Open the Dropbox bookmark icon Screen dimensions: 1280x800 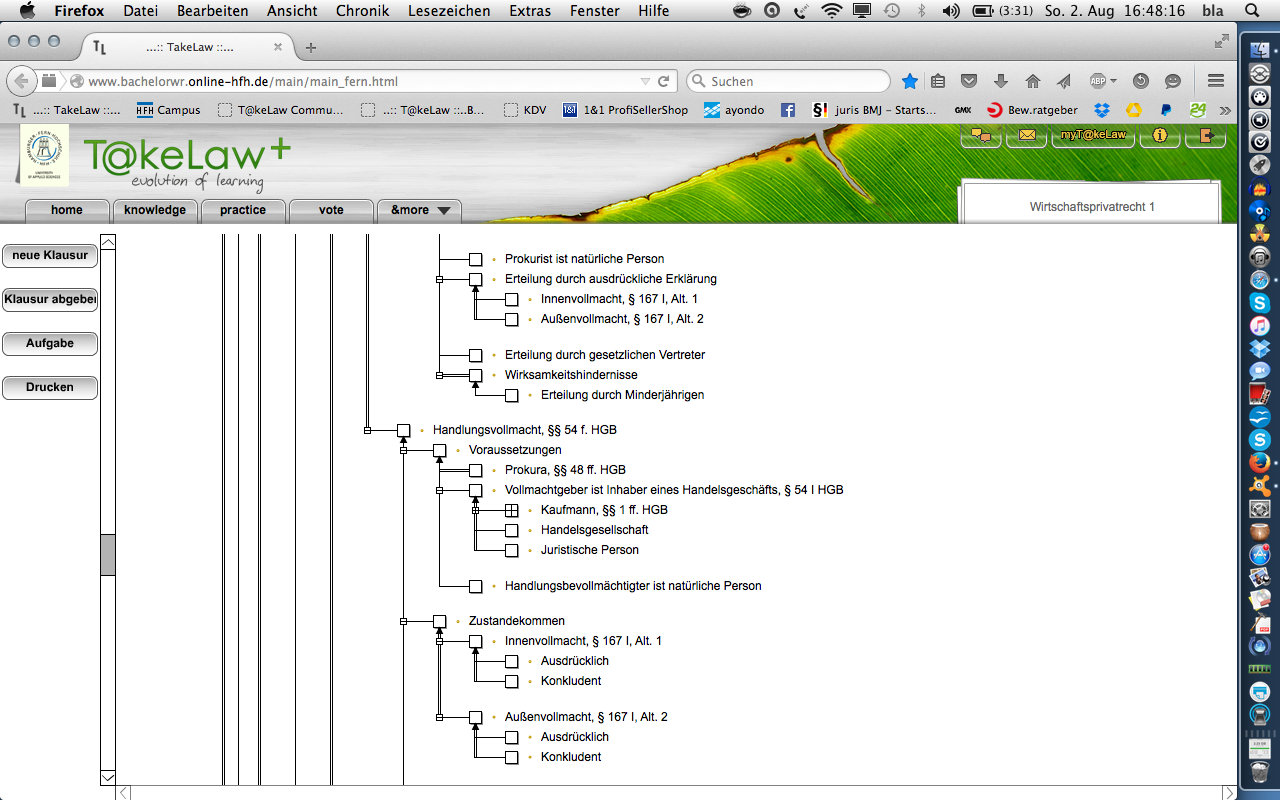tap(1102, 110)
